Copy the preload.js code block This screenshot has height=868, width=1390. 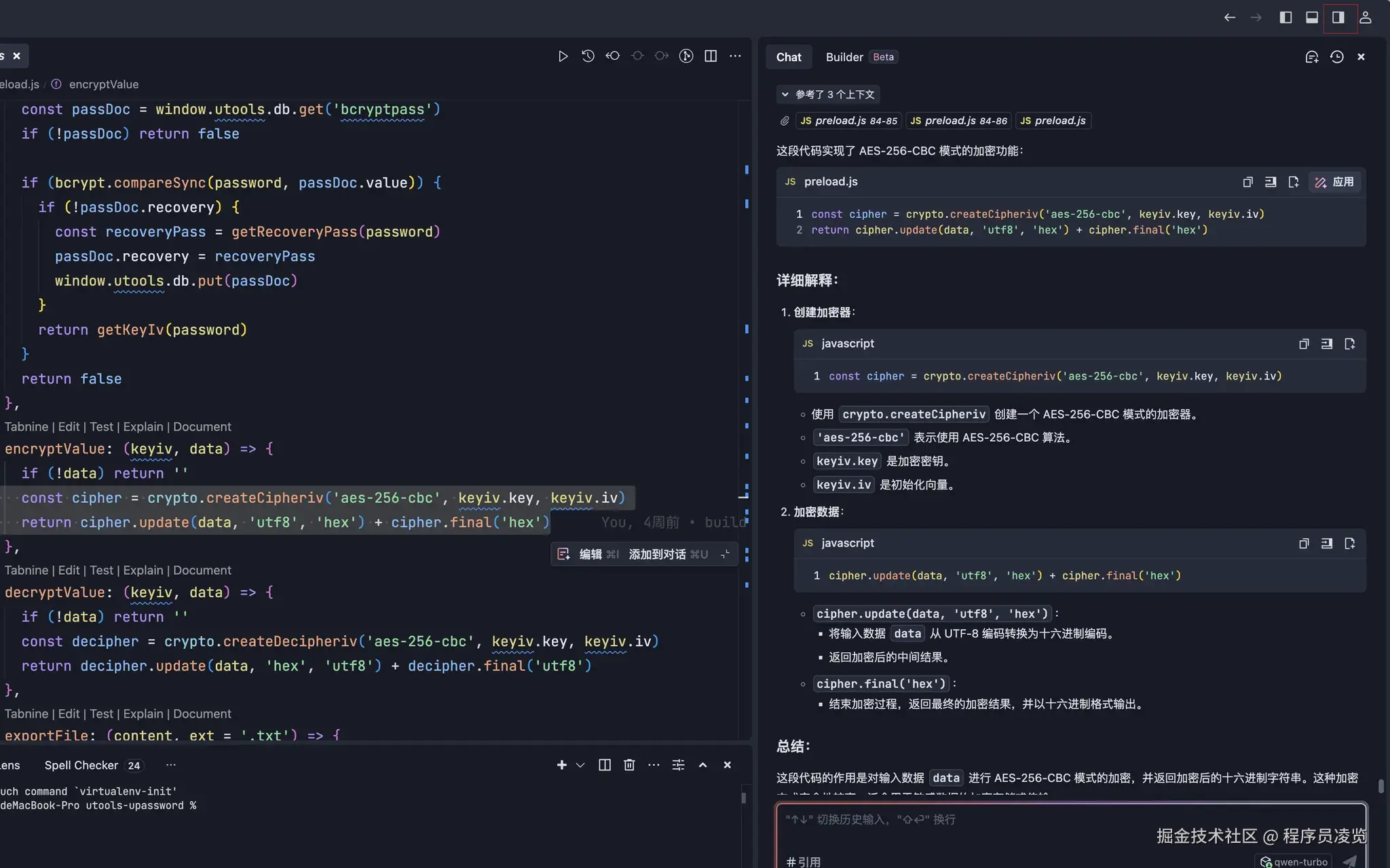1247,182
